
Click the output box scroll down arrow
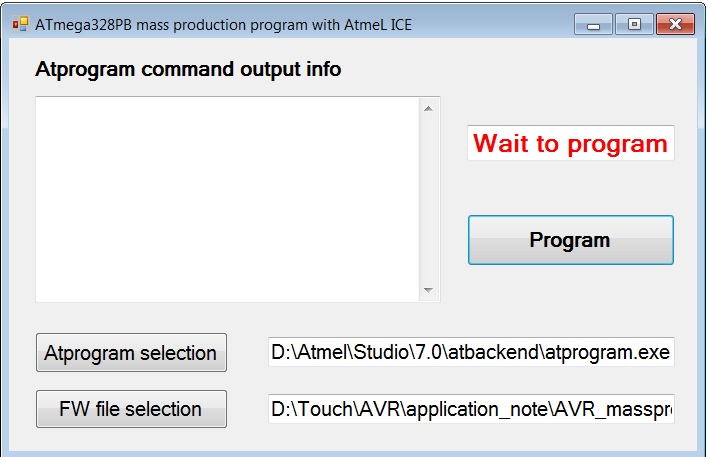(x=429, y=290)
